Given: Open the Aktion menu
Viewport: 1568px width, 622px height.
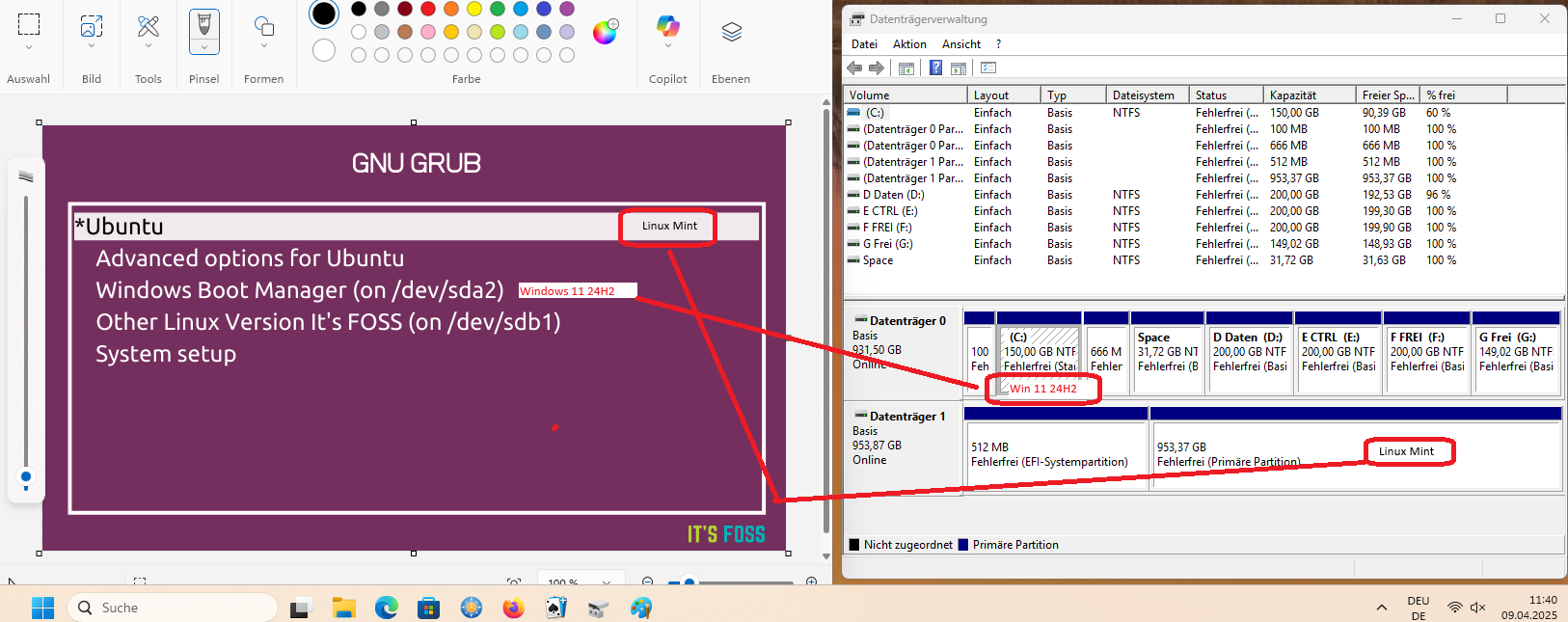Looking at the screenshot, I should point(909,44).
